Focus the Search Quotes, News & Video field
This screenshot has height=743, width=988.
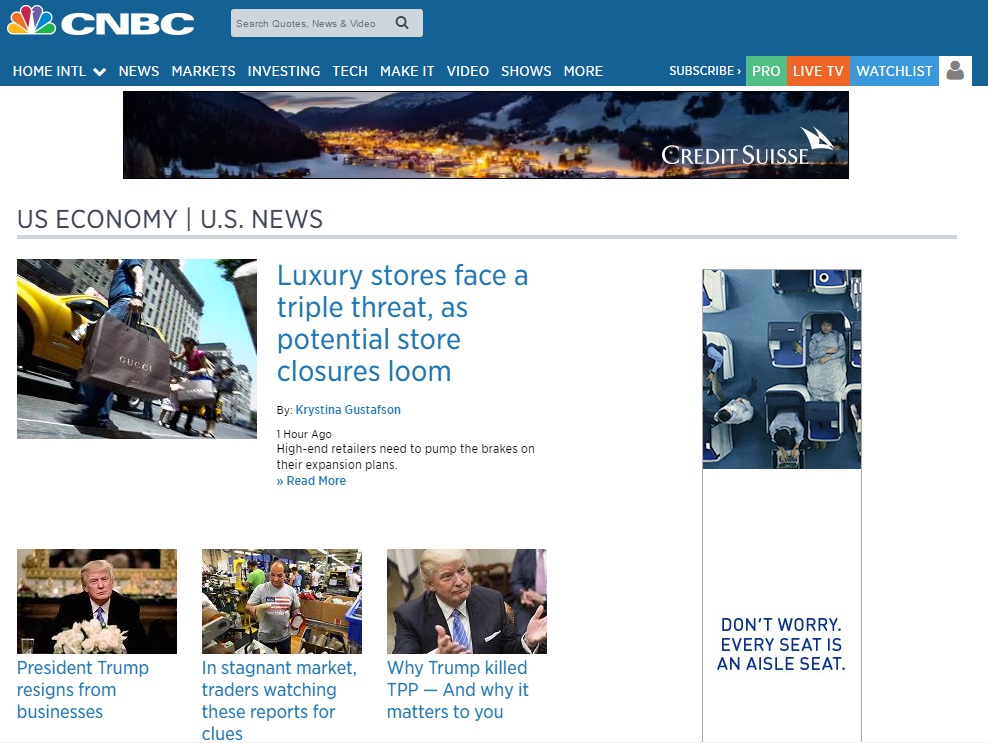click(326, 23)
